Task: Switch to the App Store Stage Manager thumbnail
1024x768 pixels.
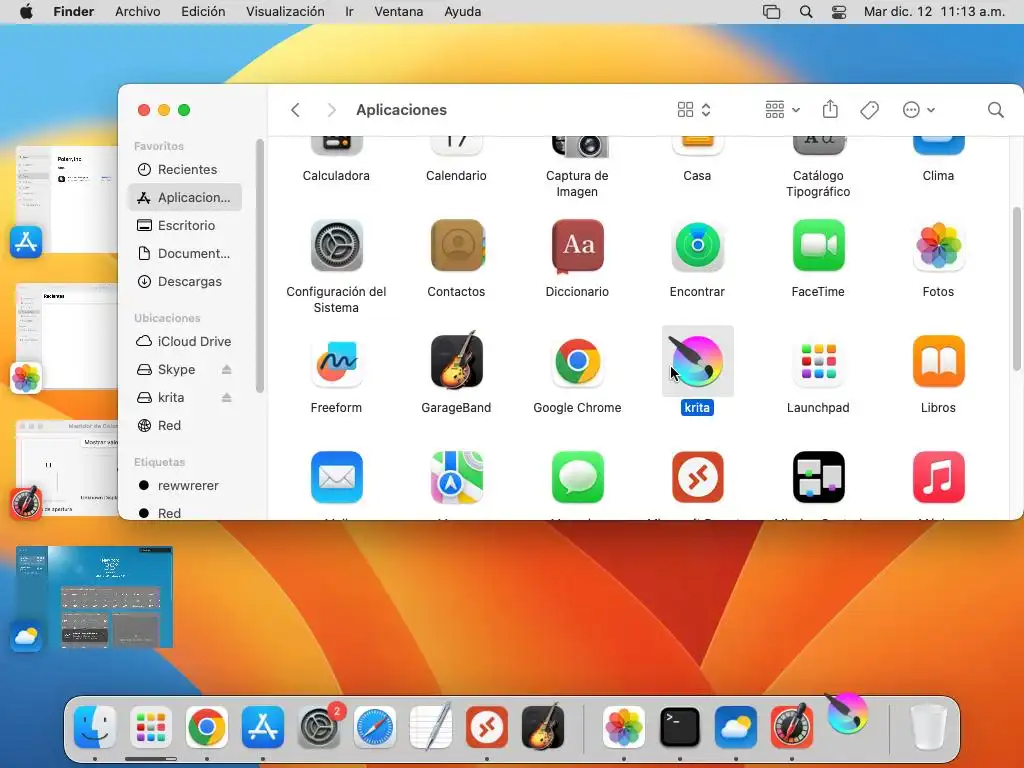Action: (67, 200)
